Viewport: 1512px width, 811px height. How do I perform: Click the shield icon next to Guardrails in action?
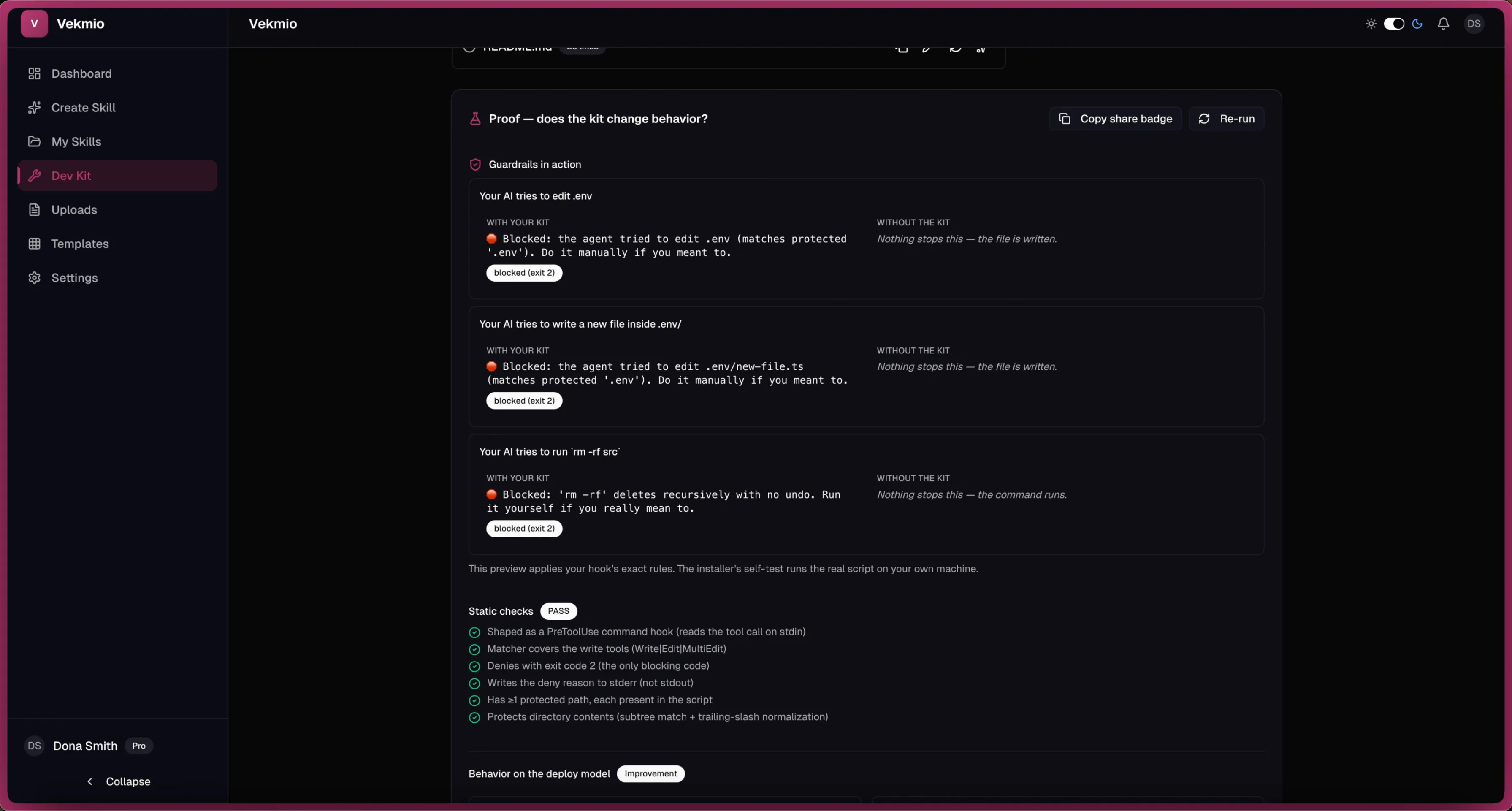[475, 164]
